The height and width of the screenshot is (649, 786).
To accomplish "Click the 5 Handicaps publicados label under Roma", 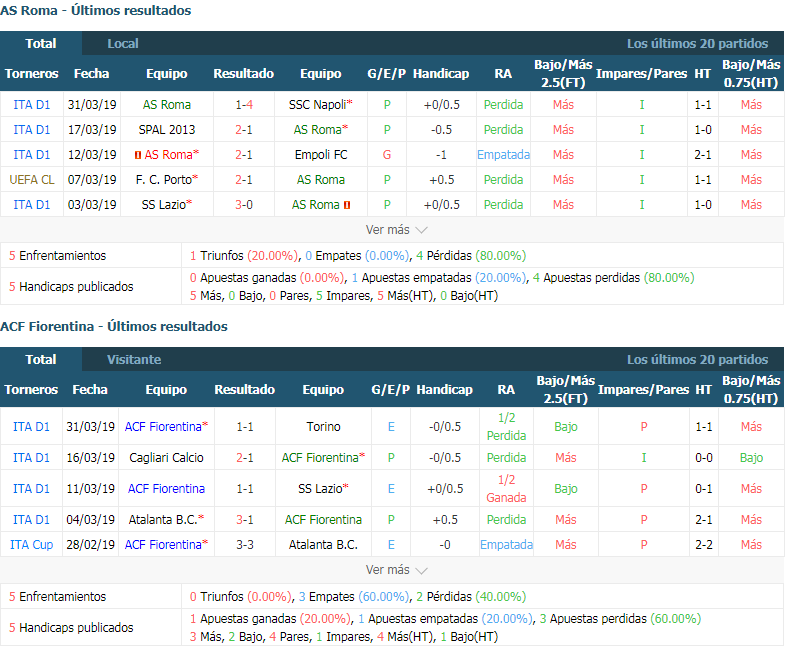I will [x=71, y=287].
